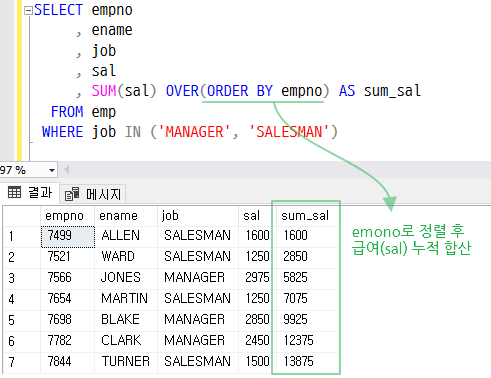Select the empno column header
The image size is (491, 378).
(x=67, y=216)
